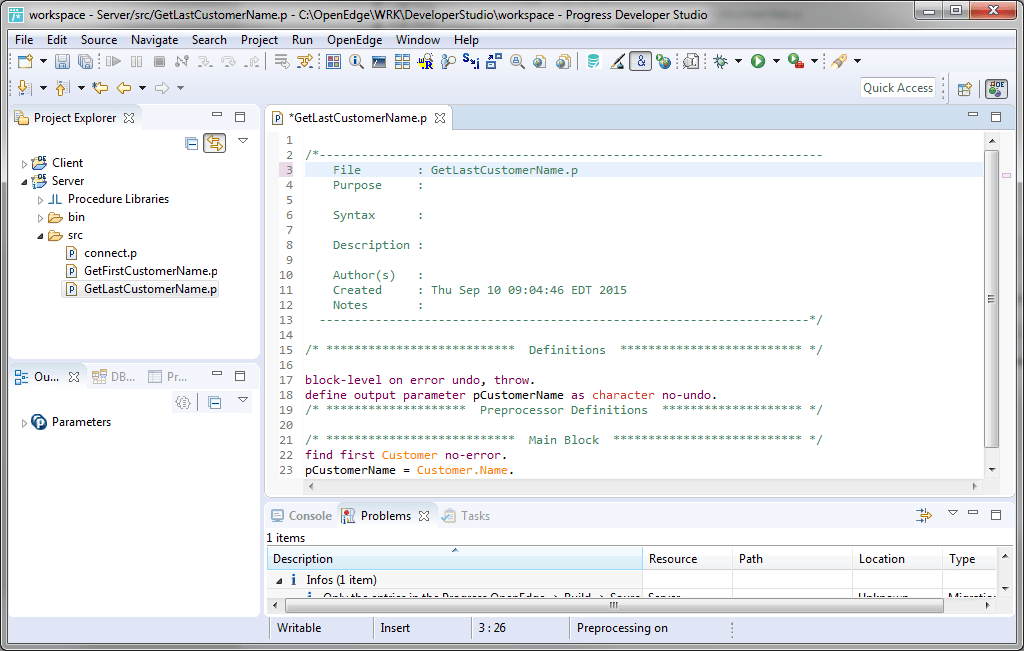The width and height of the screenshot is (1024, 651).
Task: Click the Save icon in the toolbar
Action: [63, 62]
